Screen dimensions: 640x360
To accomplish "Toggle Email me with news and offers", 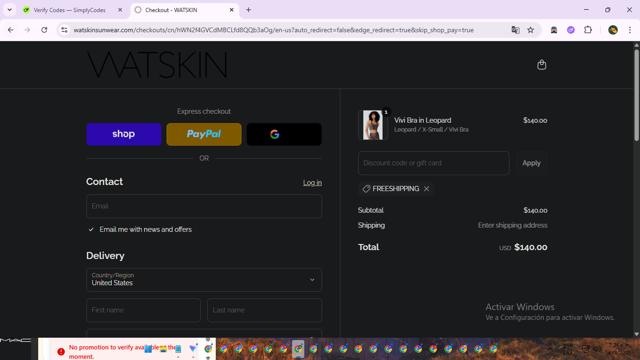I will click(x=91, y=229).
